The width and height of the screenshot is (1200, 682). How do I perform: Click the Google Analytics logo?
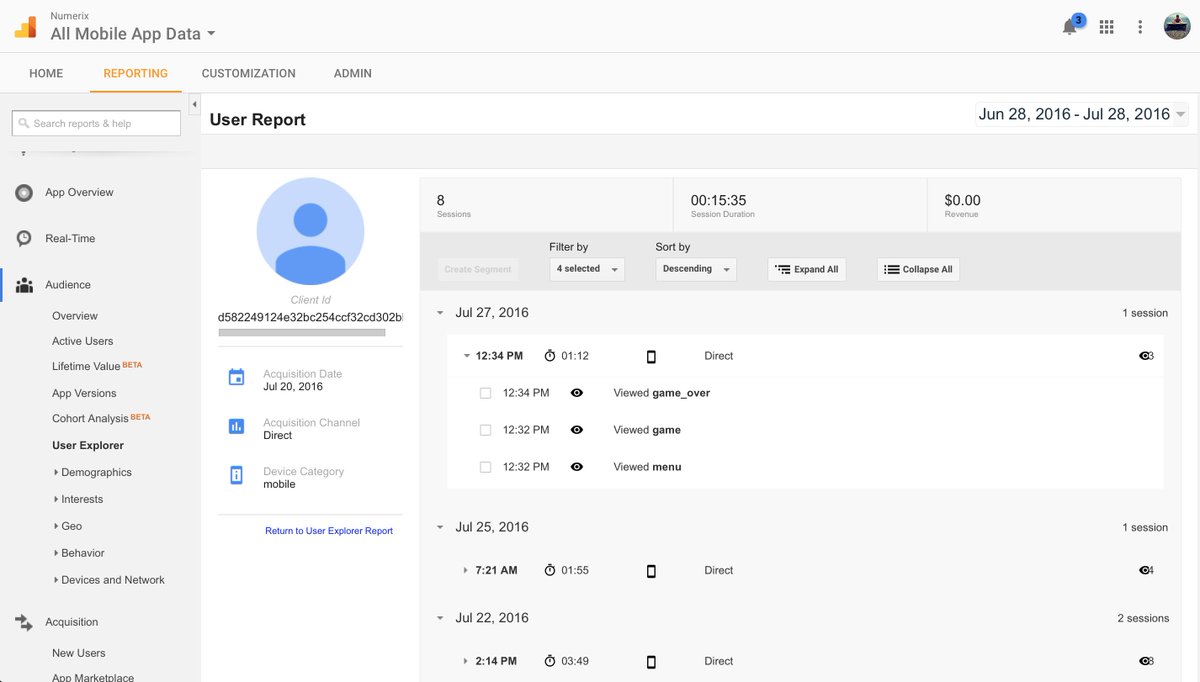[25, 27]
